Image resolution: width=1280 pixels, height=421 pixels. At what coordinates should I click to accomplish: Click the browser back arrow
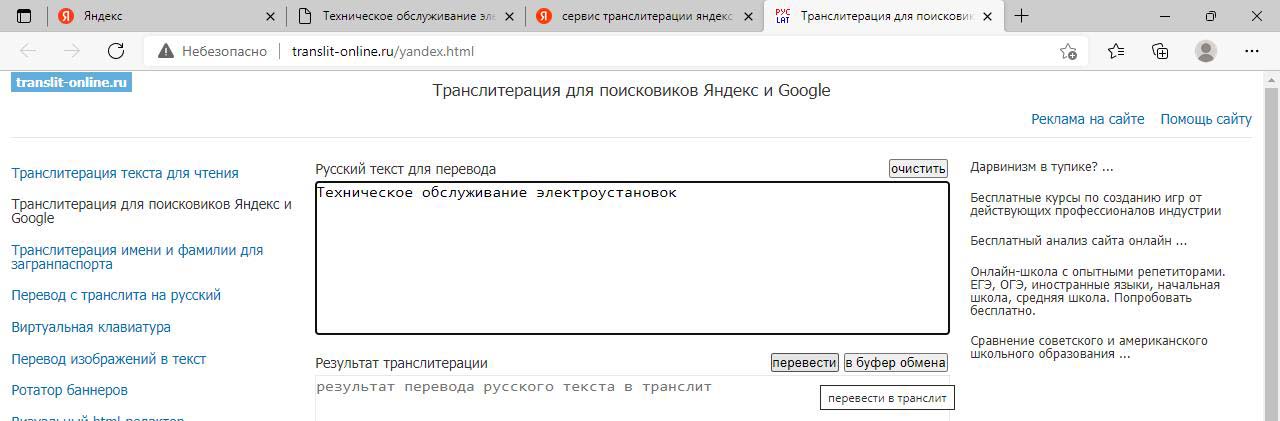click(28, 51)
